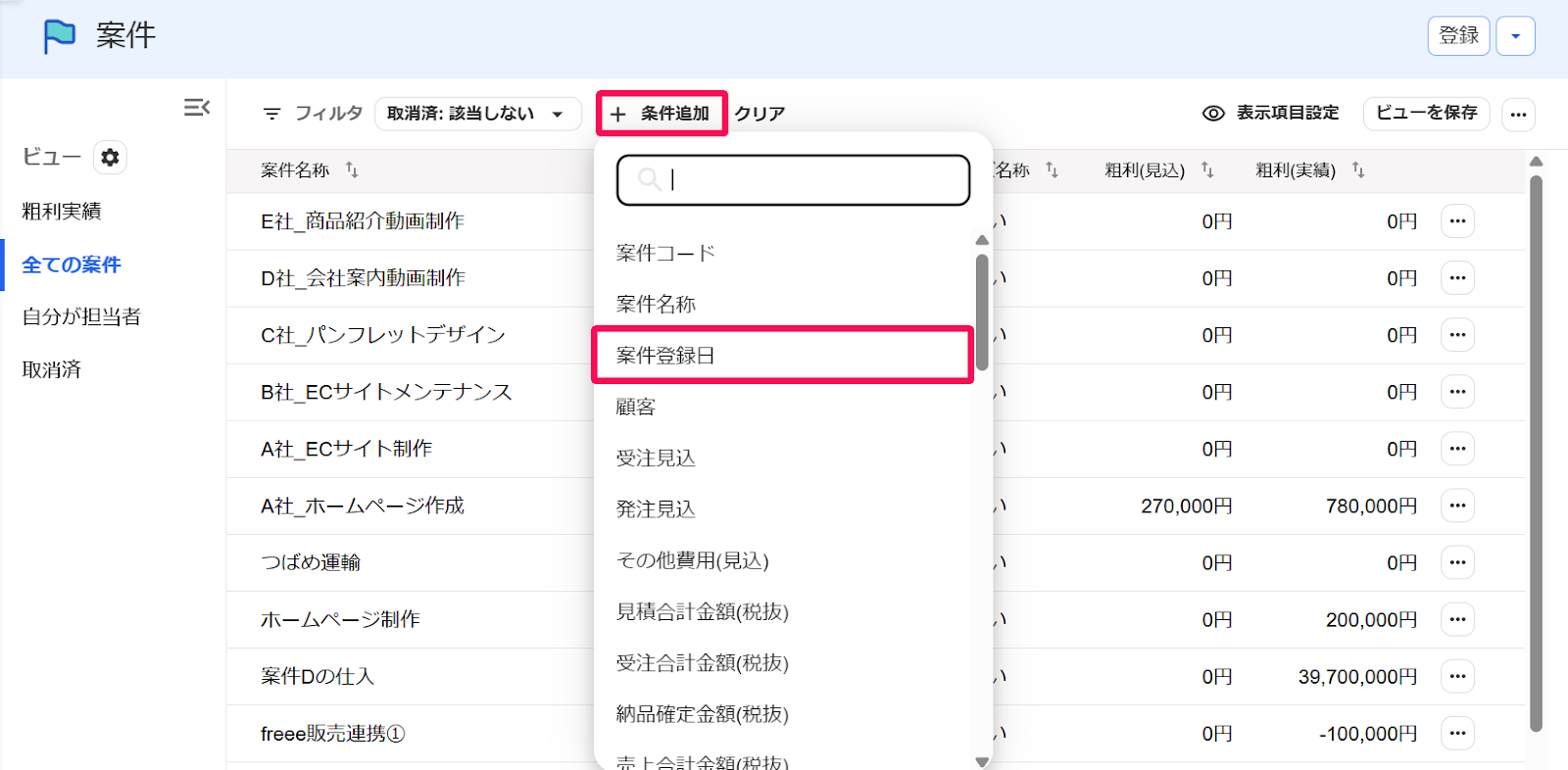Open 表示項目設定 display settings
This screenshot has height=770, width=1568.
[1271, 114]
